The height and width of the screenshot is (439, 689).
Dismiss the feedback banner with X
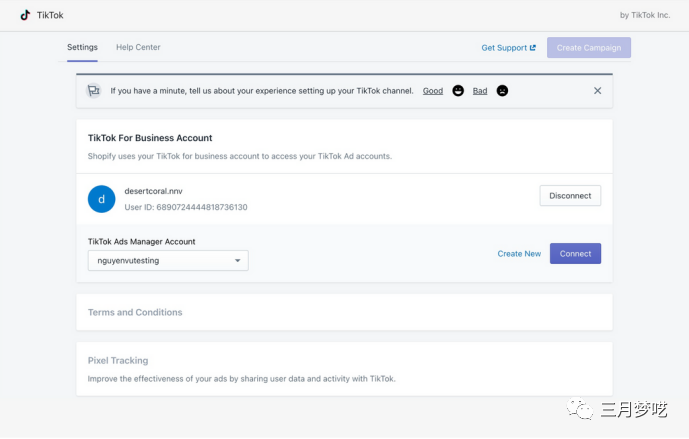coord(597,91)
